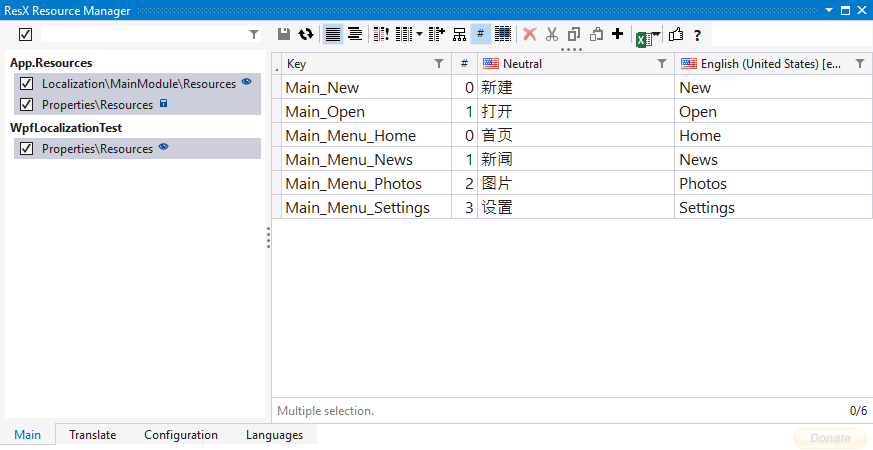
Task: Click the save icon beside App.Resources Properties\Resources
Action: (x=163, y=103)
